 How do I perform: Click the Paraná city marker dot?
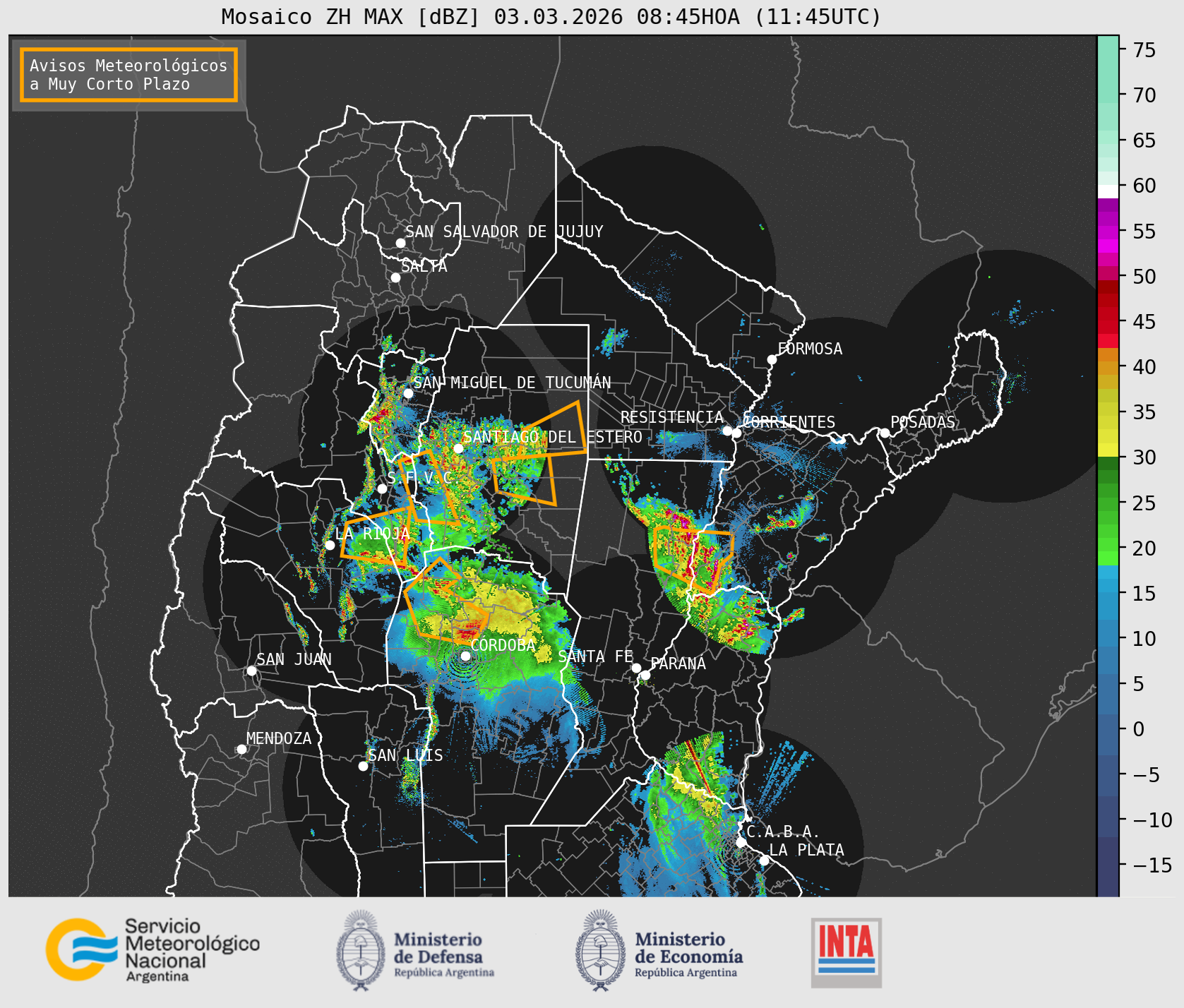tap(645, 676)
